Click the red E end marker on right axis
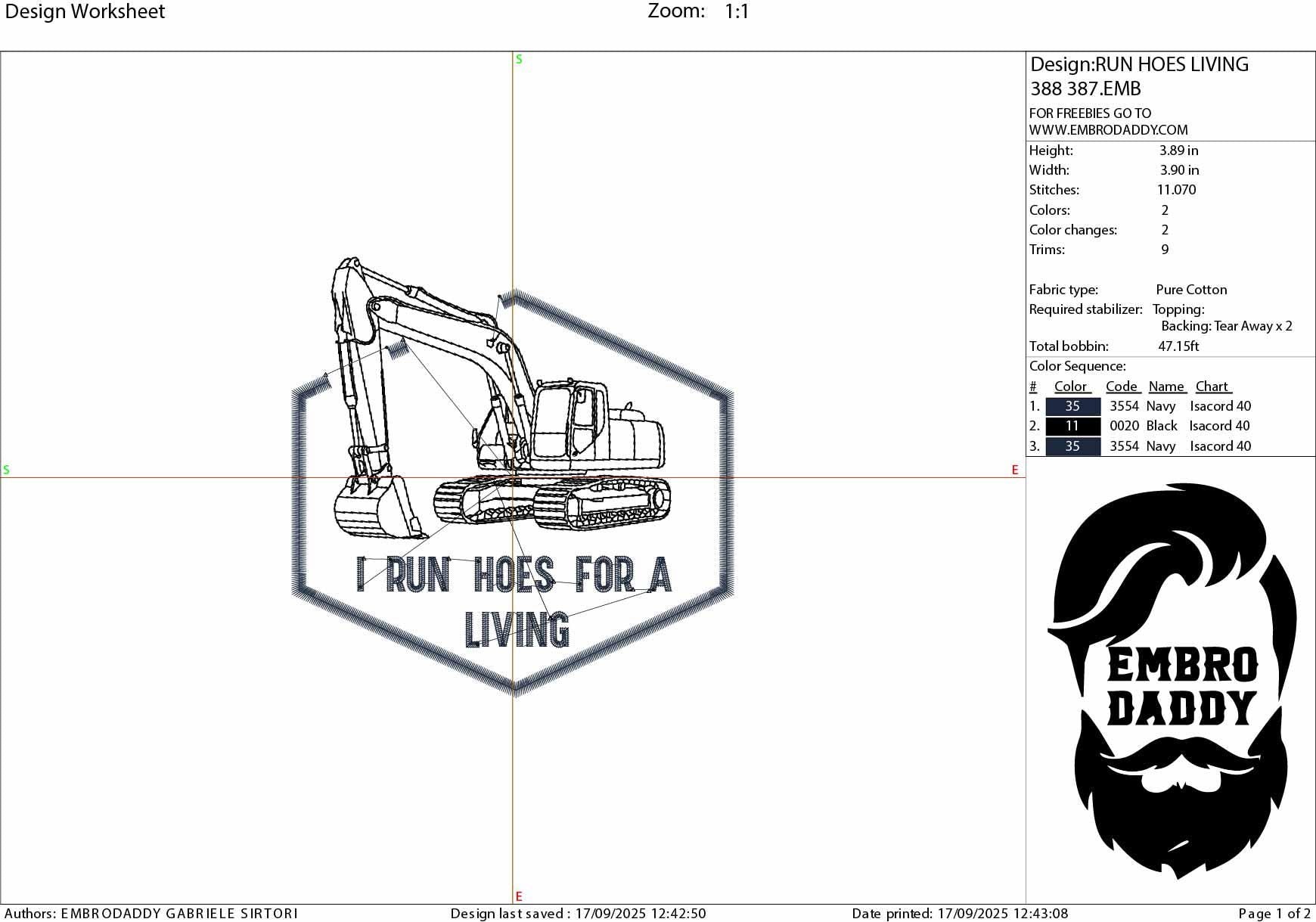1316x922 pixels. 1013,470
